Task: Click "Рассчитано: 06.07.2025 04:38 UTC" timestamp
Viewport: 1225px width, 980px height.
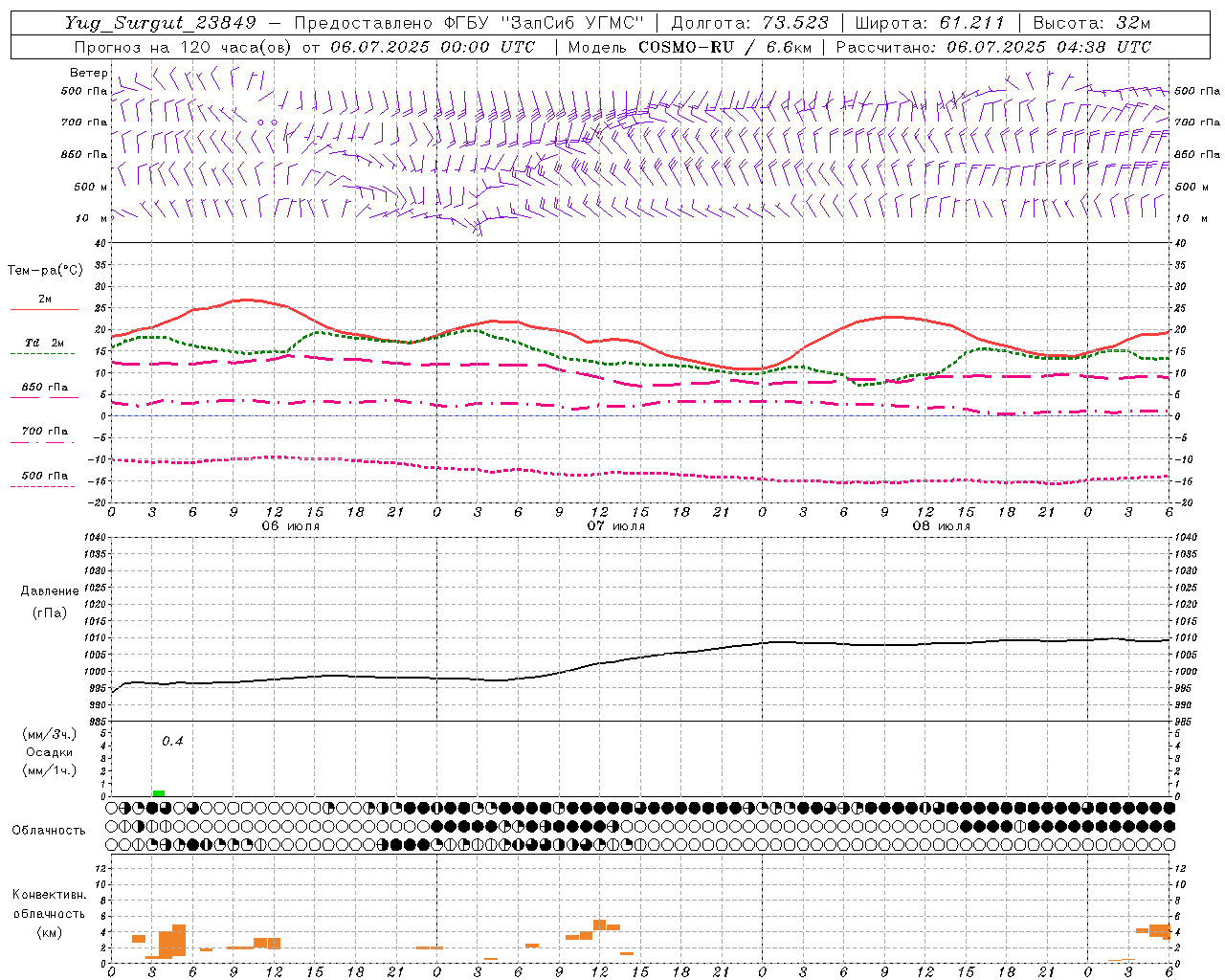Action: [993, 47]
